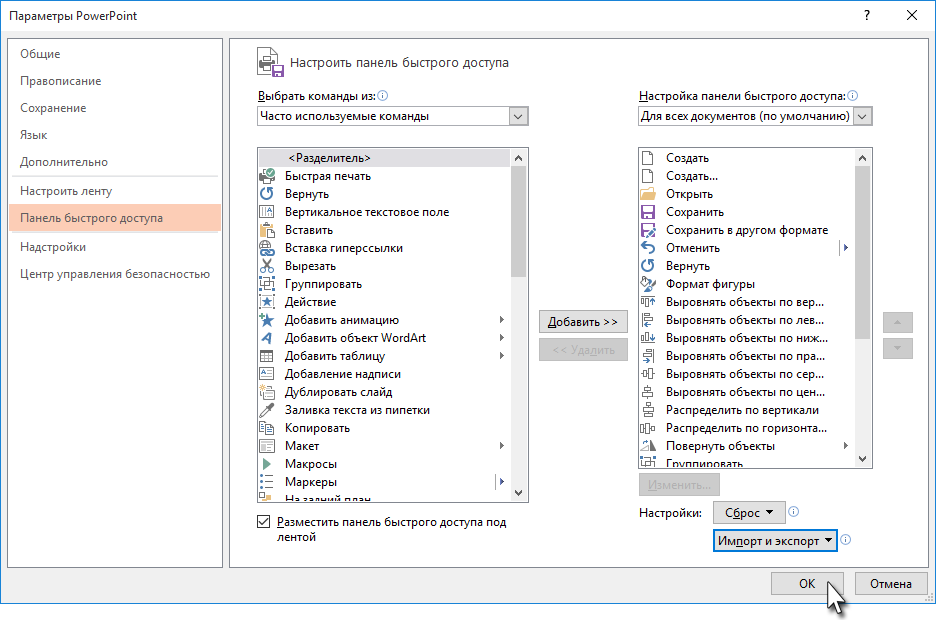Open the Дополнительно category
The width and height of the screenshot is (936, 620).
[x=115, y=162]
